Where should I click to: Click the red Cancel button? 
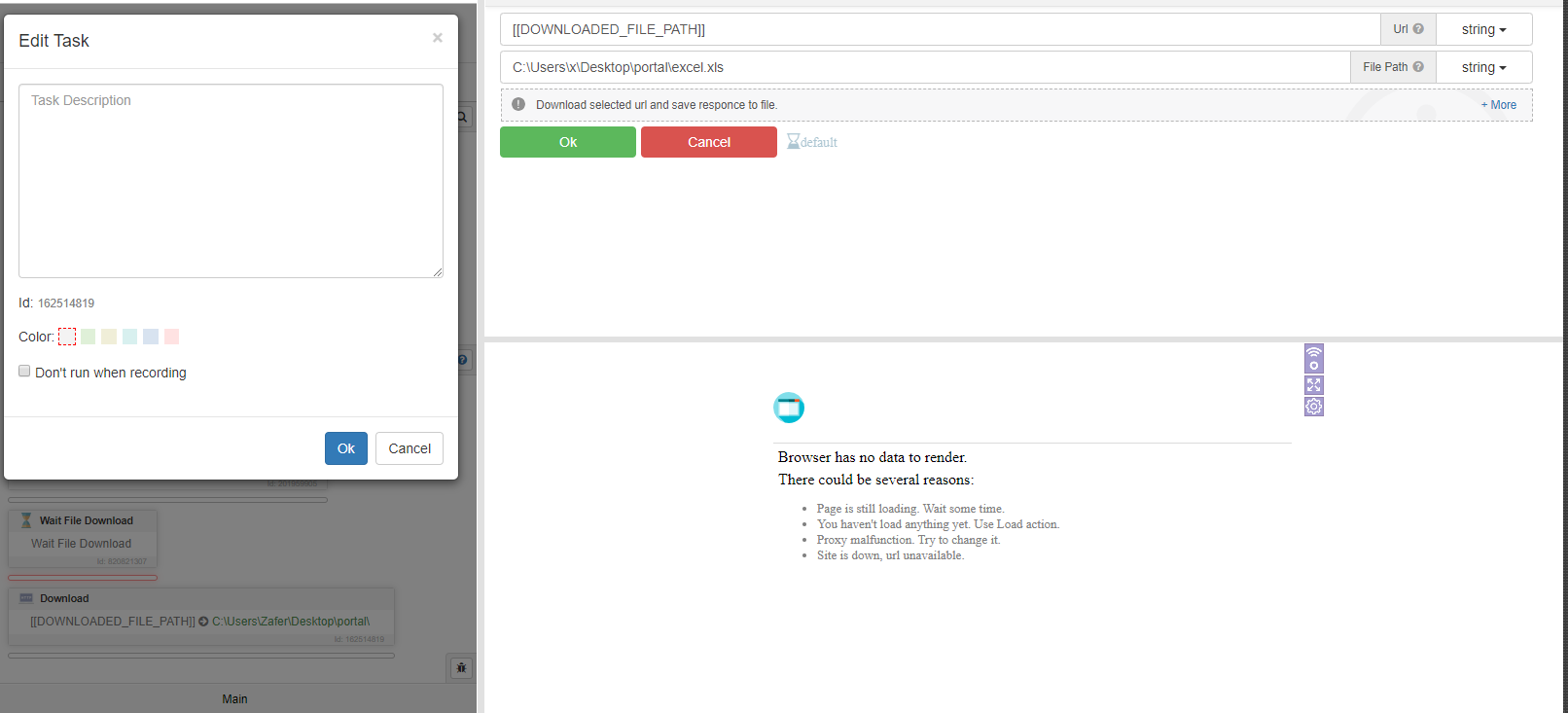pos(708,142)
